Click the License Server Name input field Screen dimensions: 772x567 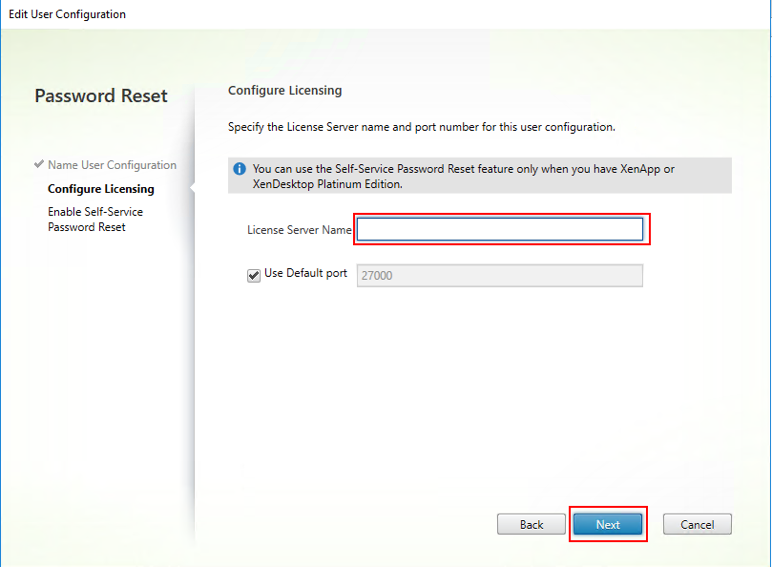pos(500,229)
